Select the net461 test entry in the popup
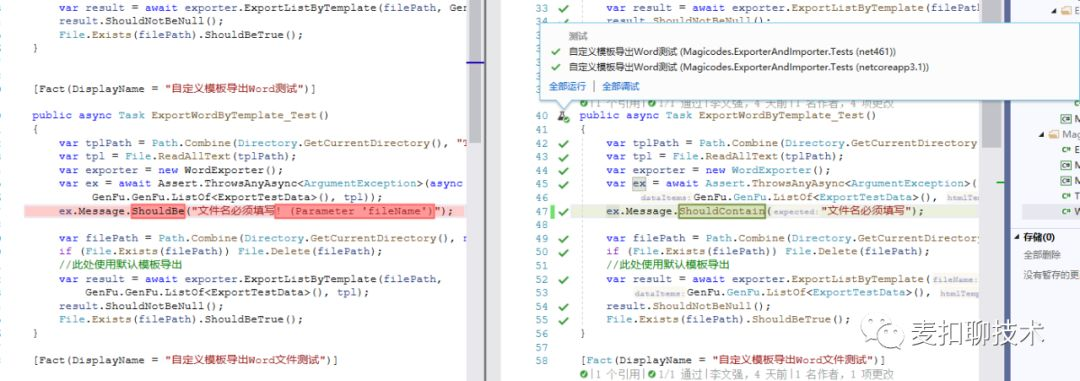 732,52
